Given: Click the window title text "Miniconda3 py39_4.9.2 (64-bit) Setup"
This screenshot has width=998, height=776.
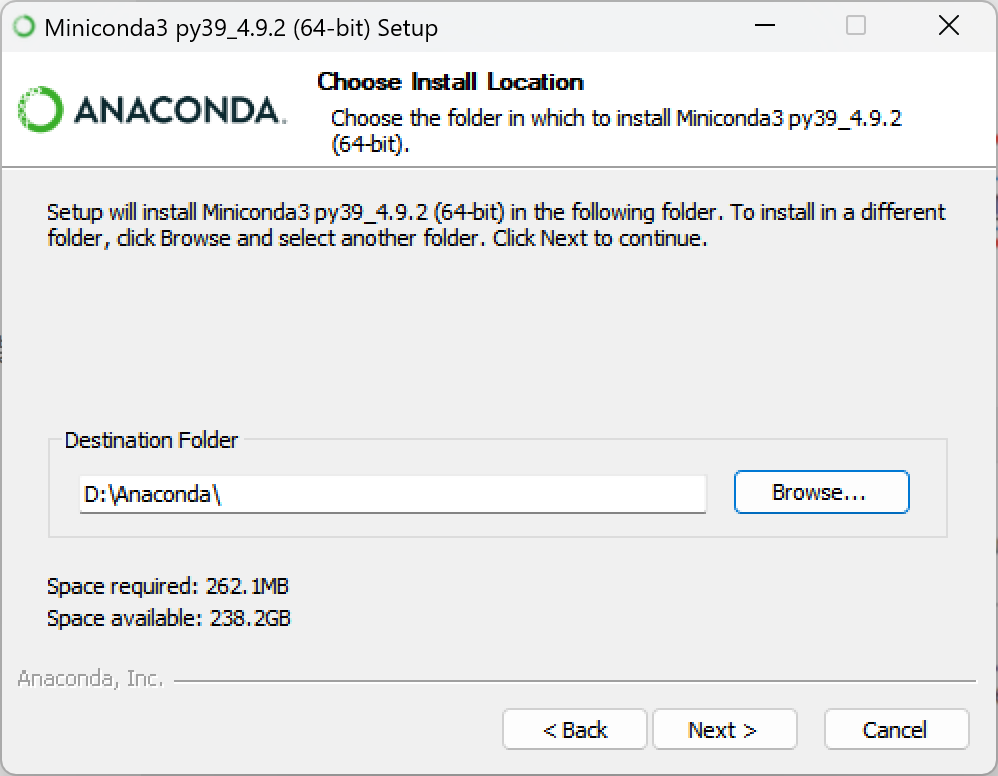Looking at the screenshot, I should tap(241, 28).
